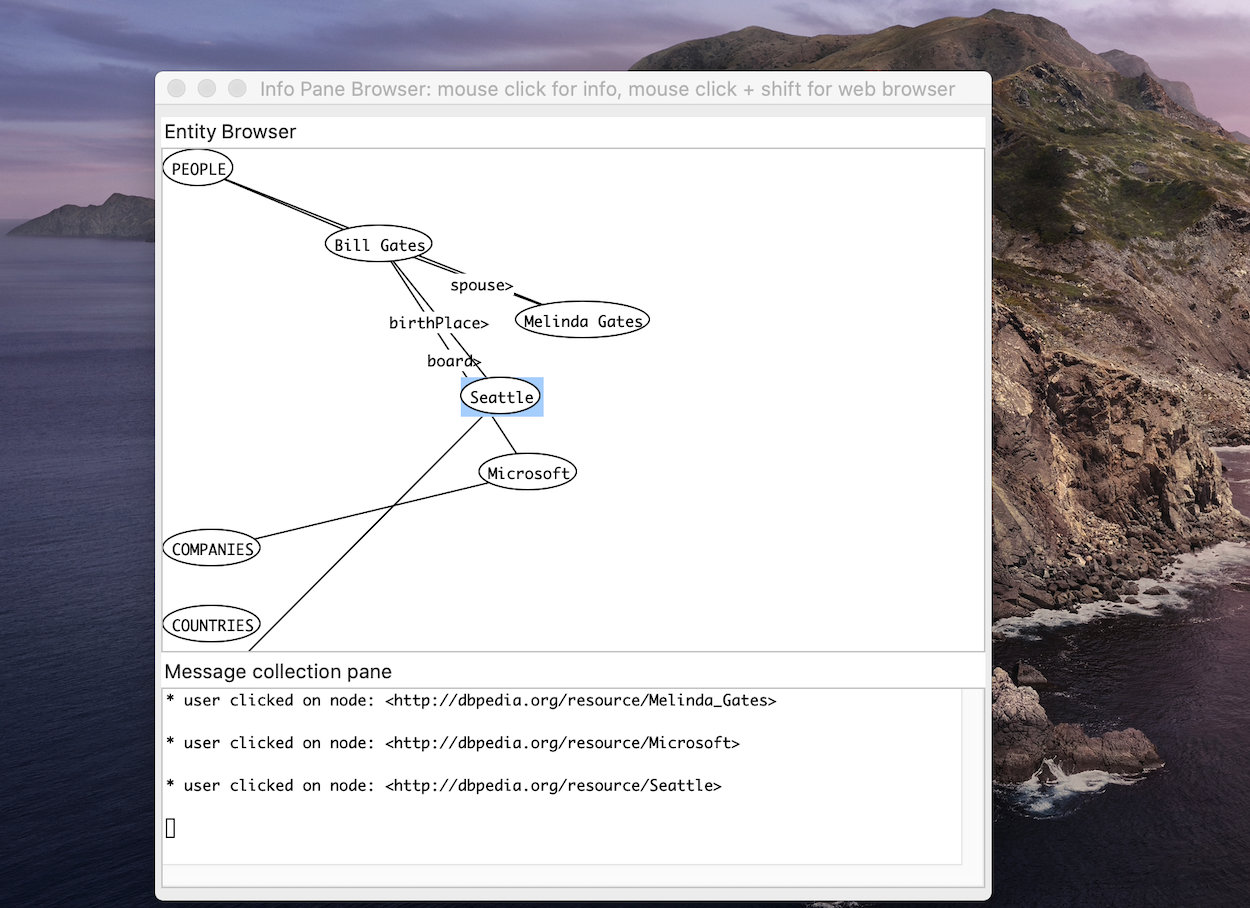
Task: Click the Entity Browser heading label
Action: click(x=230, y=132)
